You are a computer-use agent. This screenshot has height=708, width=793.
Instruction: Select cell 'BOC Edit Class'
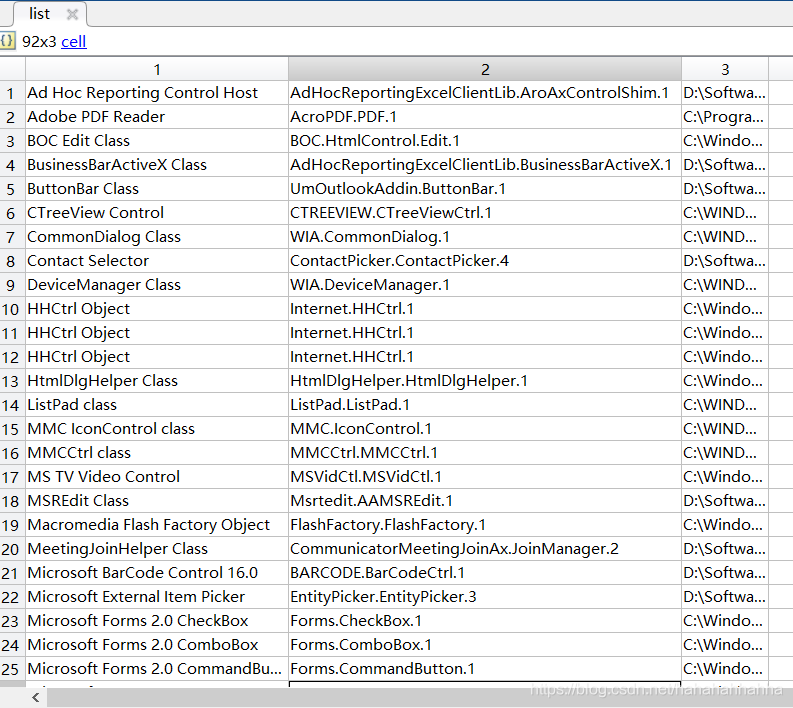tap(157, 141)
